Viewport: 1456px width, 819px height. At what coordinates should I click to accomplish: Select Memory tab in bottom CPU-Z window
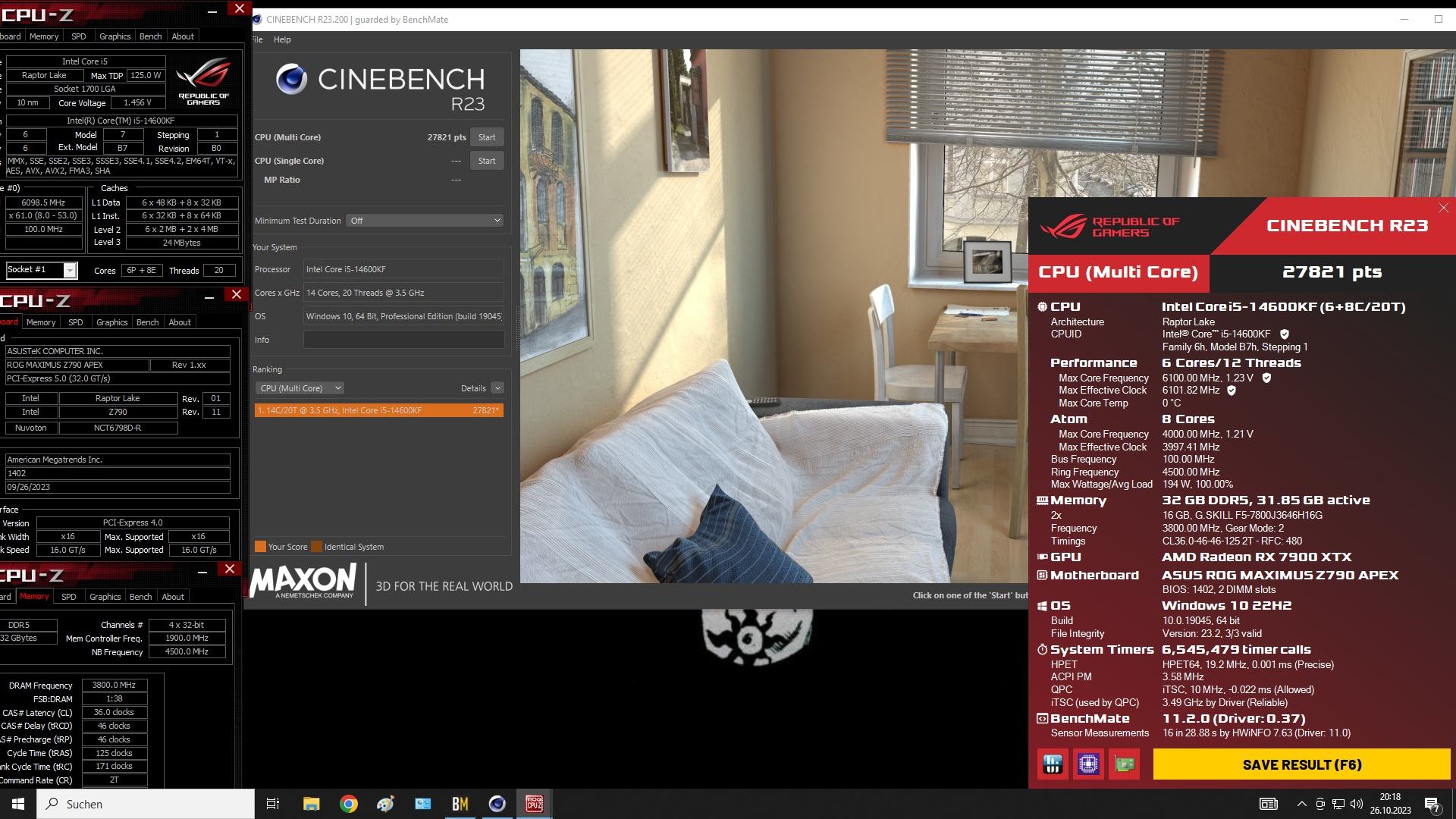coord(34,597)
